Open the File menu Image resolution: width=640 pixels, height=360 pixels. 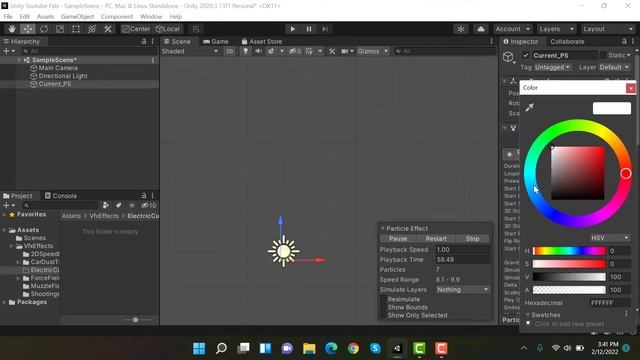[8, 16]
